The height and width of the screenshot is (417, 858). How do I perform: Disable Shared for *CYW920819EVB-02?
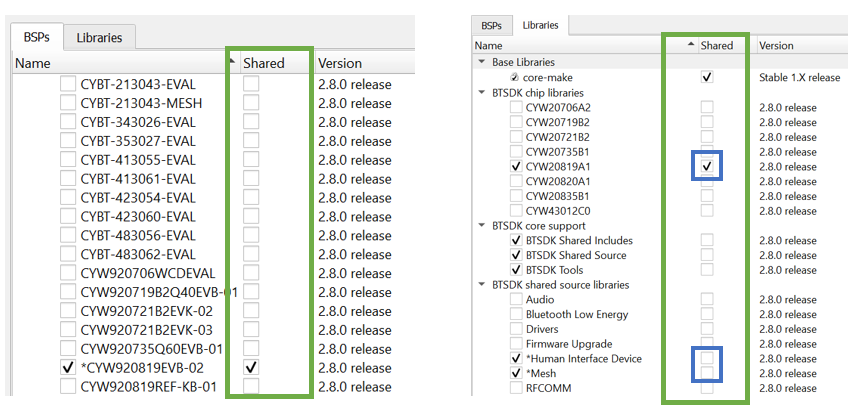tap(251, 367)
